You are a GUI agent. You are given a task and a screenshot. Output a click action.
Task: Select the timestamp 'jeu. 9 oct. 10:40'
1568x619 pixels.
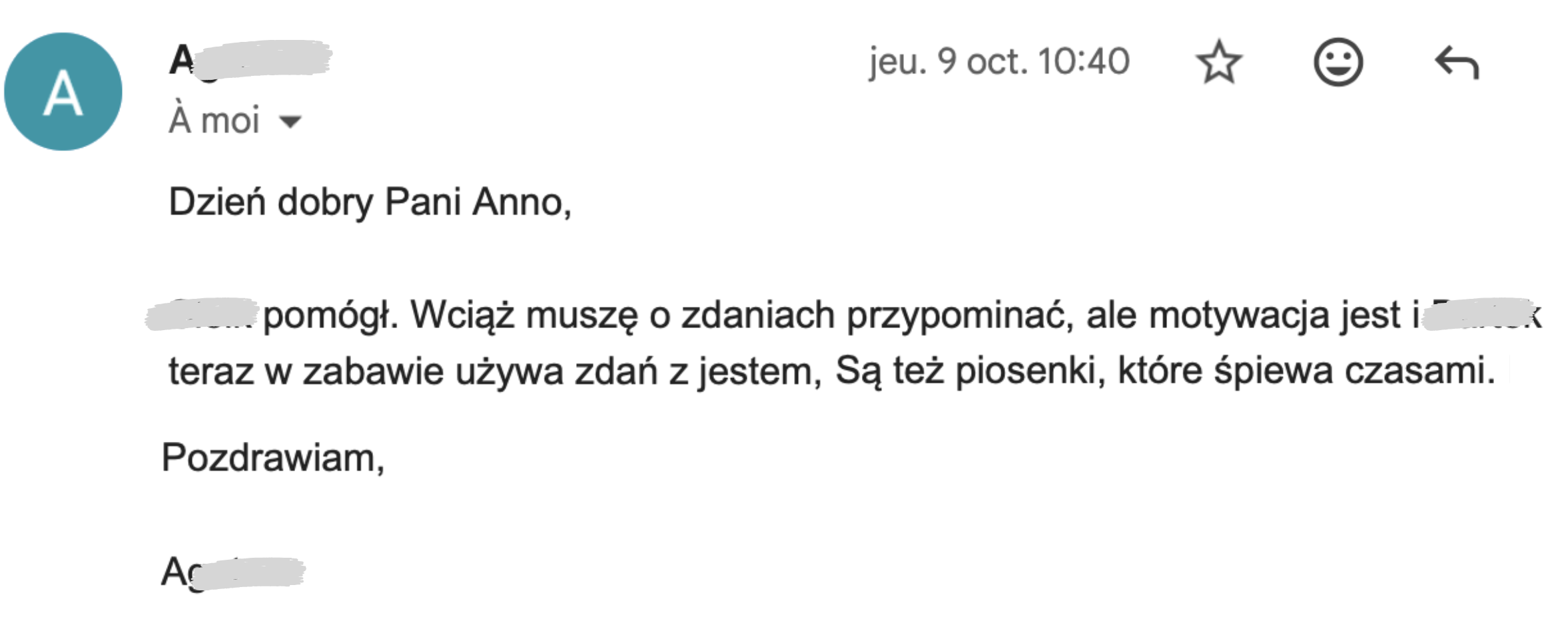tap(998, 60)
